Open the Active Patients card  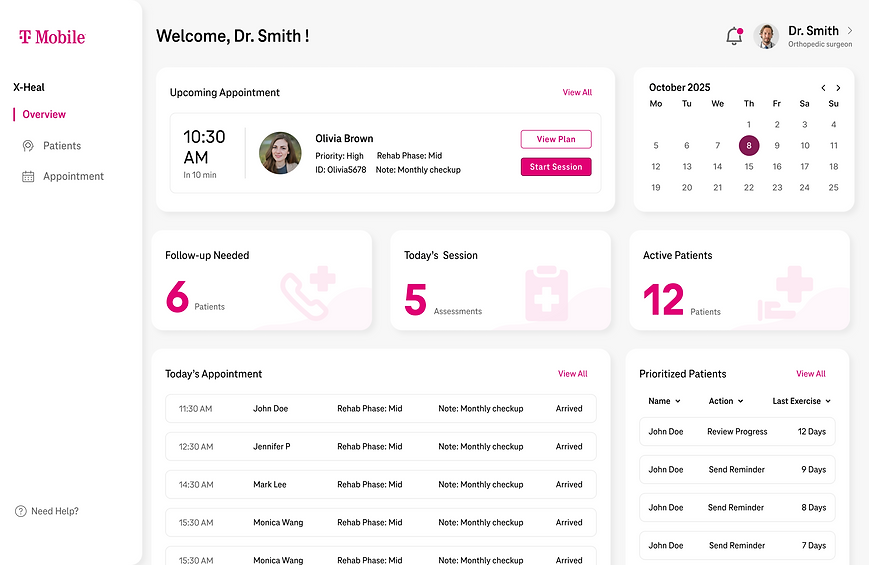(739, 281)
